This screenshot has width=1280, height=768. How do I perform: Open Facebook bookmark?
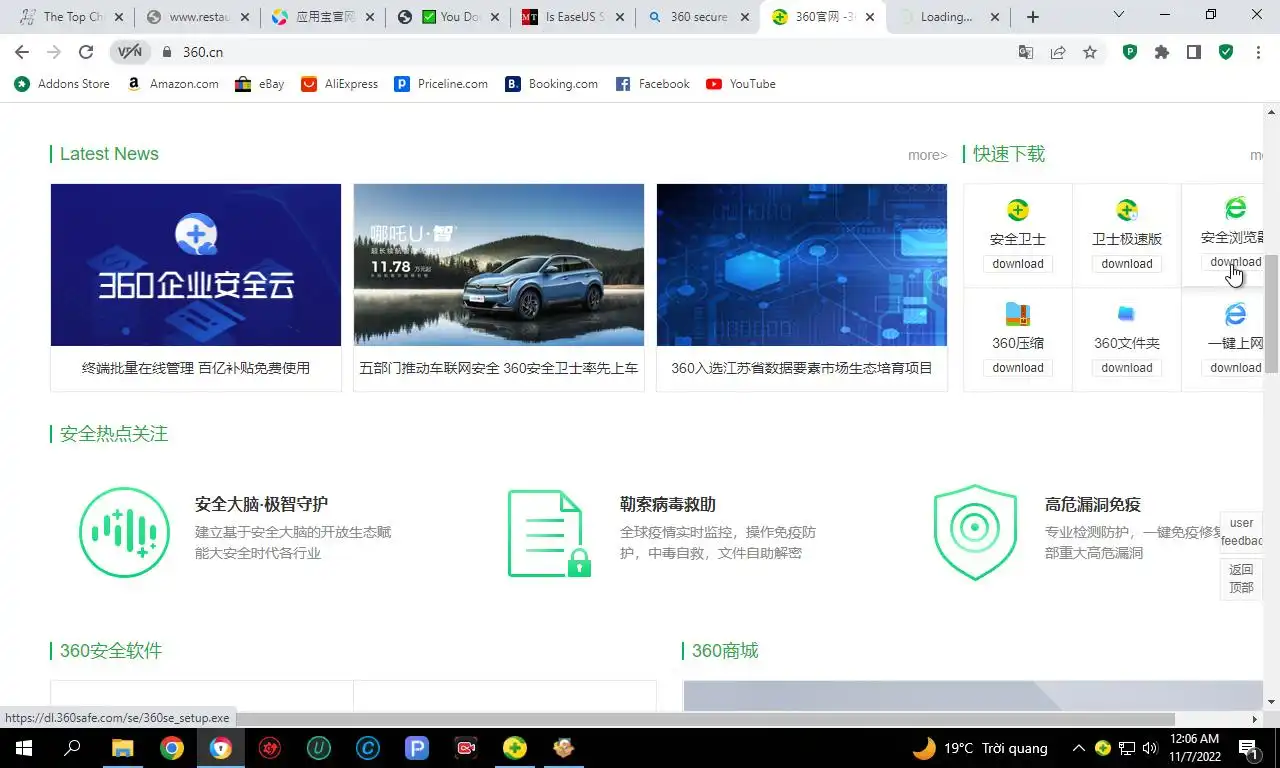(652, 84)
